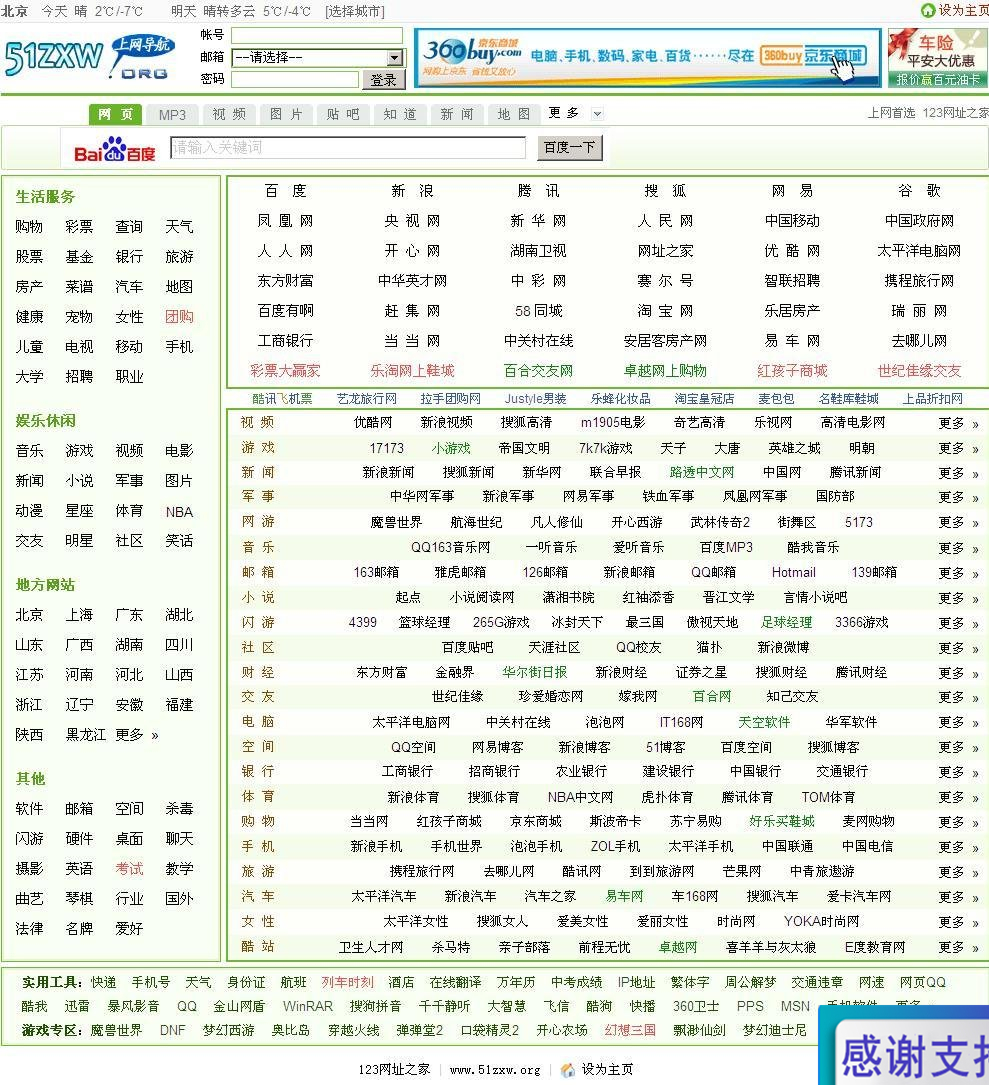Open the 工商银行 link in 银行 row

click(408, 772)
